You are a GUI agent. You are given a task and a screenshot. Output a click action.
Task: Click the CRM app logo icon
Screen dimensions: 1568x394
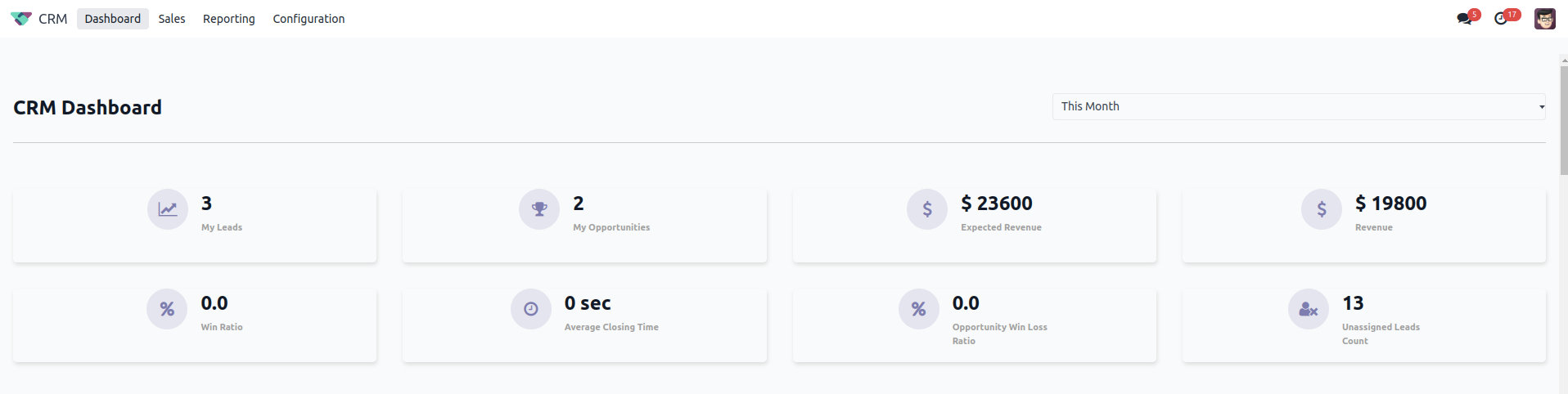coord(21,19)
